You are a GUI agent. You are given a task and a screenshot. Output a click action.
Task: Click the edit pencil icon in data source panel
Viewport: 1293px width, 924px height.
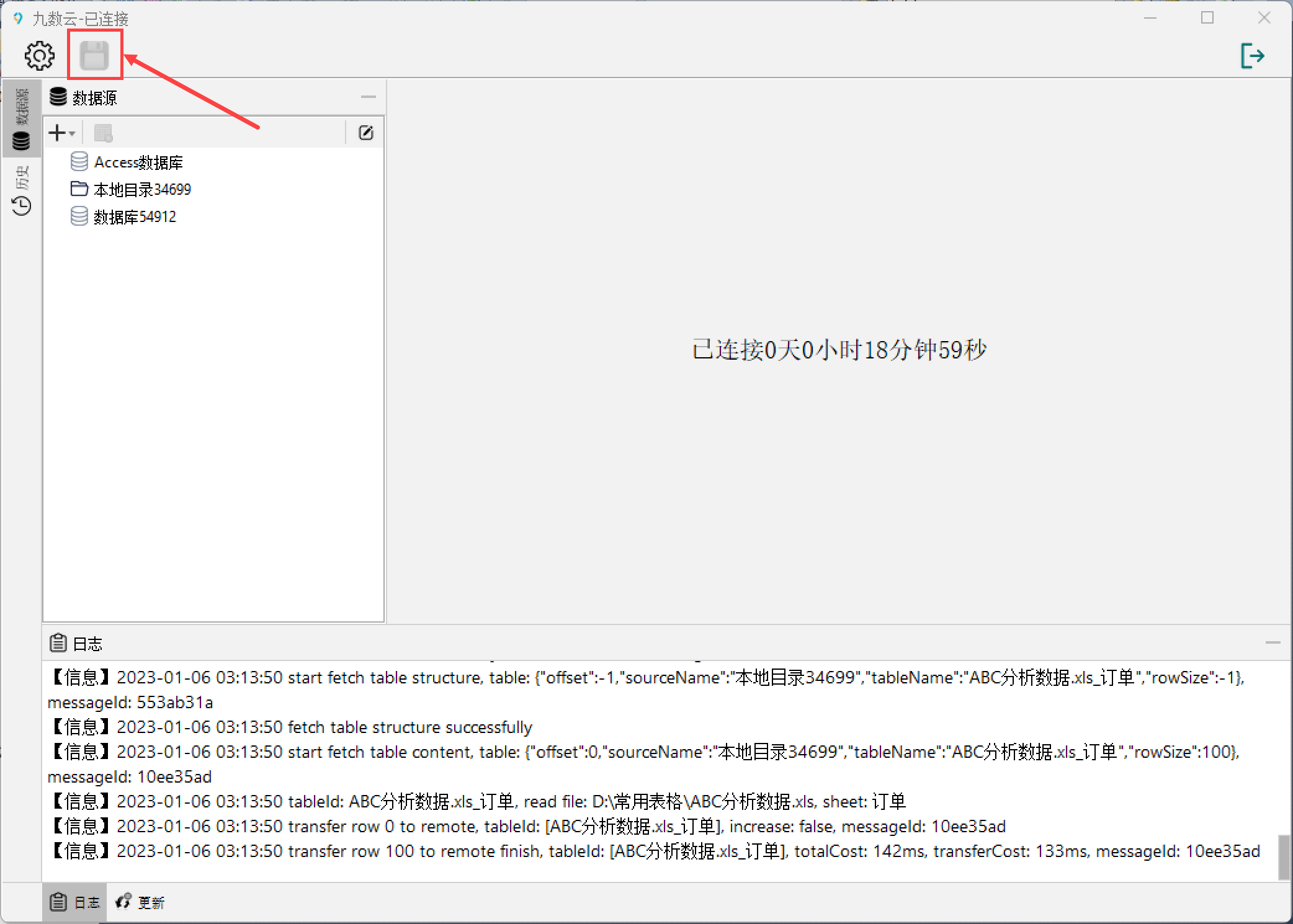[x=366, y=133]
